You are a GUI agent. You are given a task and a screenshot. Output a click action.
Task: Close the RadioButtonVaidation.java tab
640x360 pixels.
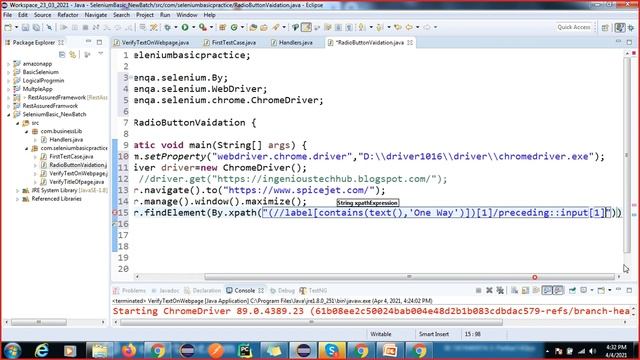point(410,42)
